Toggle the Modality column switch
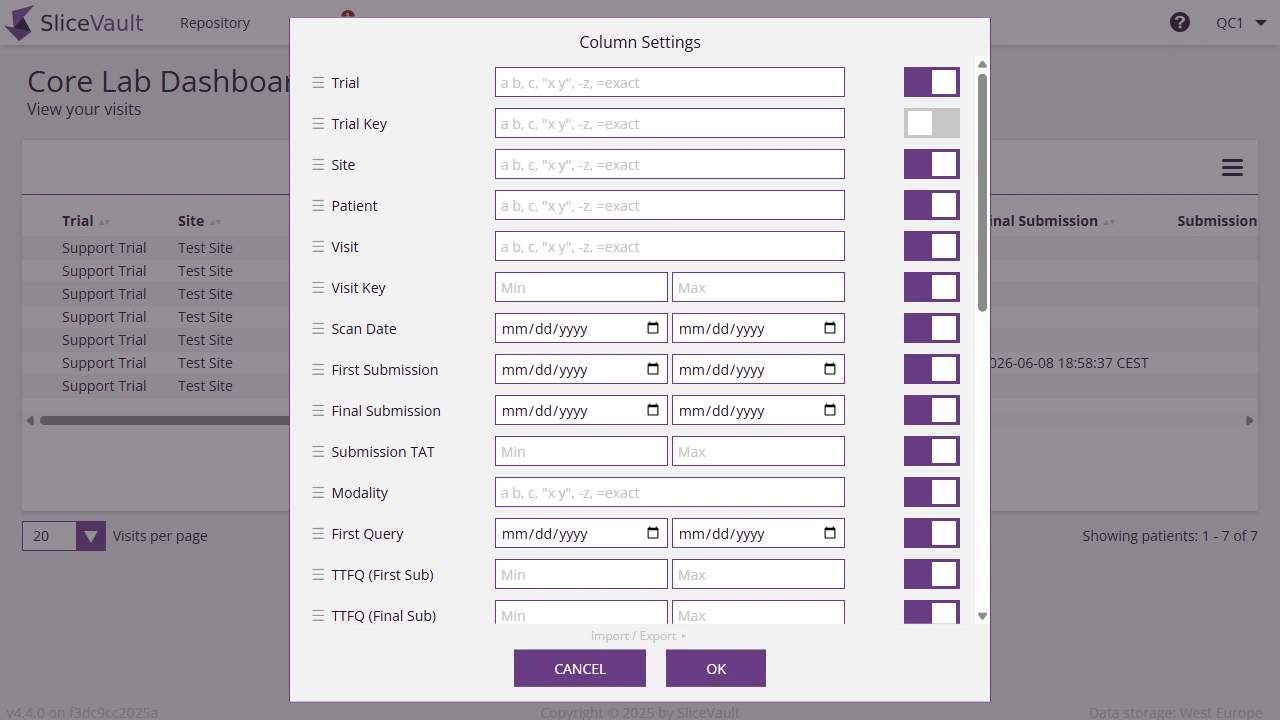 click(932, 492)
